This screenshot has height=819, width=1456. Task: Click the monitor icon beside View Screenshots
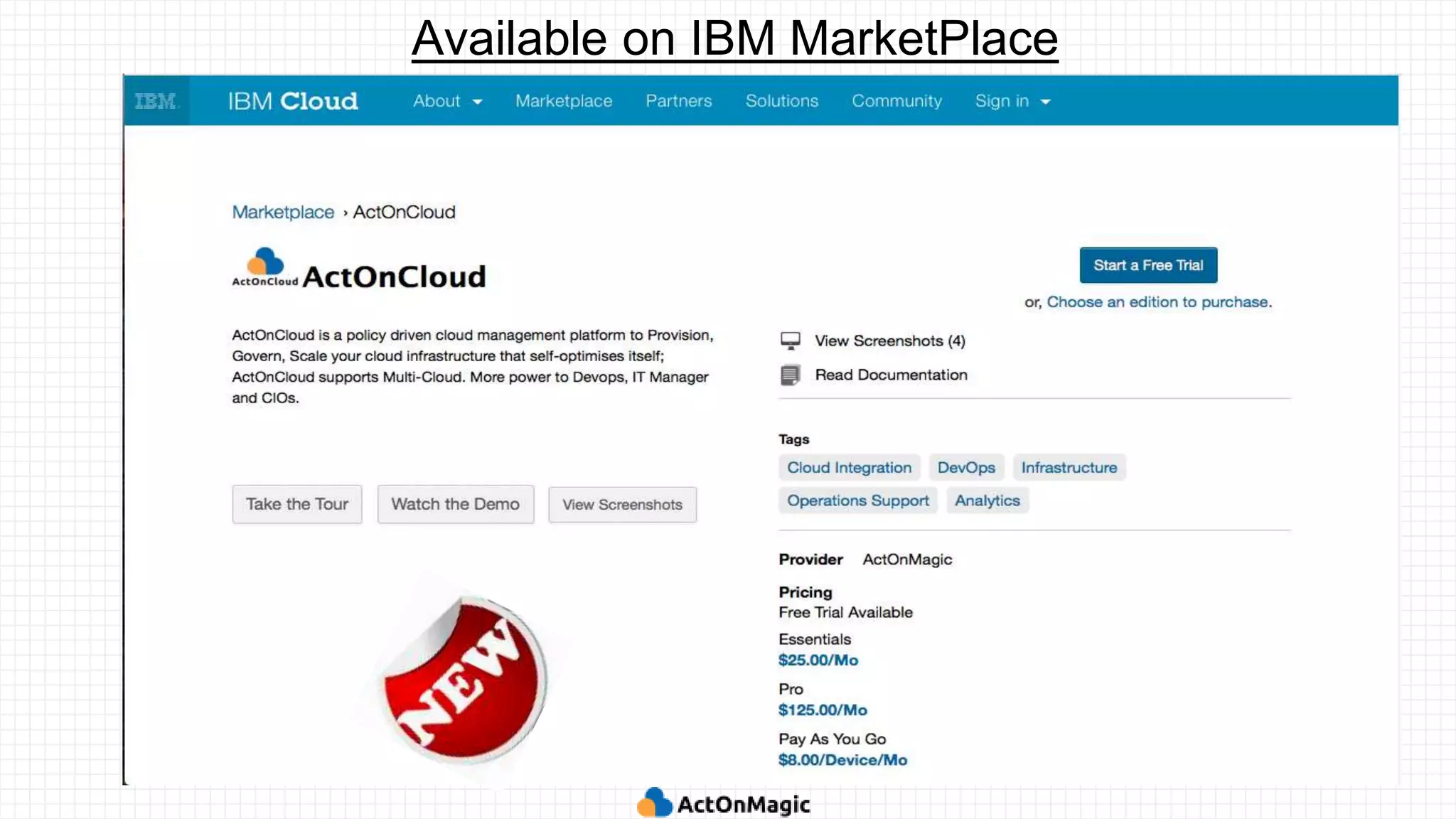pos(791,341)
